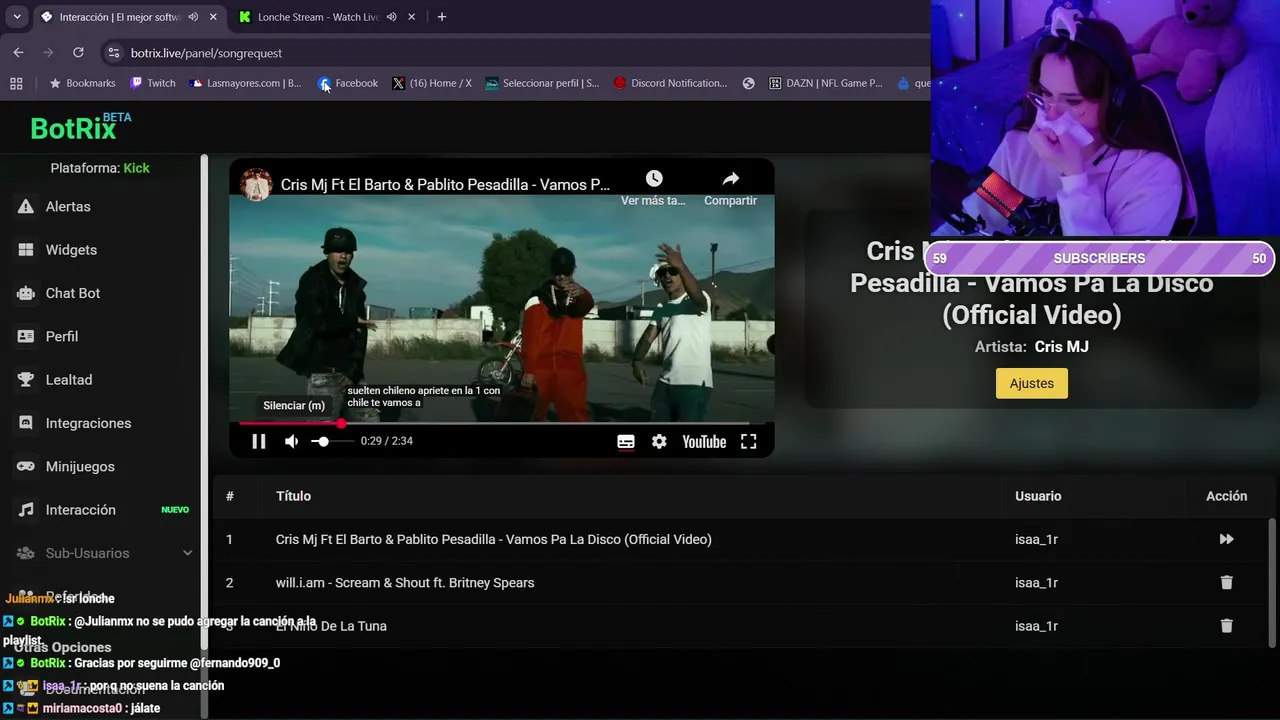This screenshot has width=1280, height=720.
Task: Open YouTube player settings gear
Action: click(659, 441)
